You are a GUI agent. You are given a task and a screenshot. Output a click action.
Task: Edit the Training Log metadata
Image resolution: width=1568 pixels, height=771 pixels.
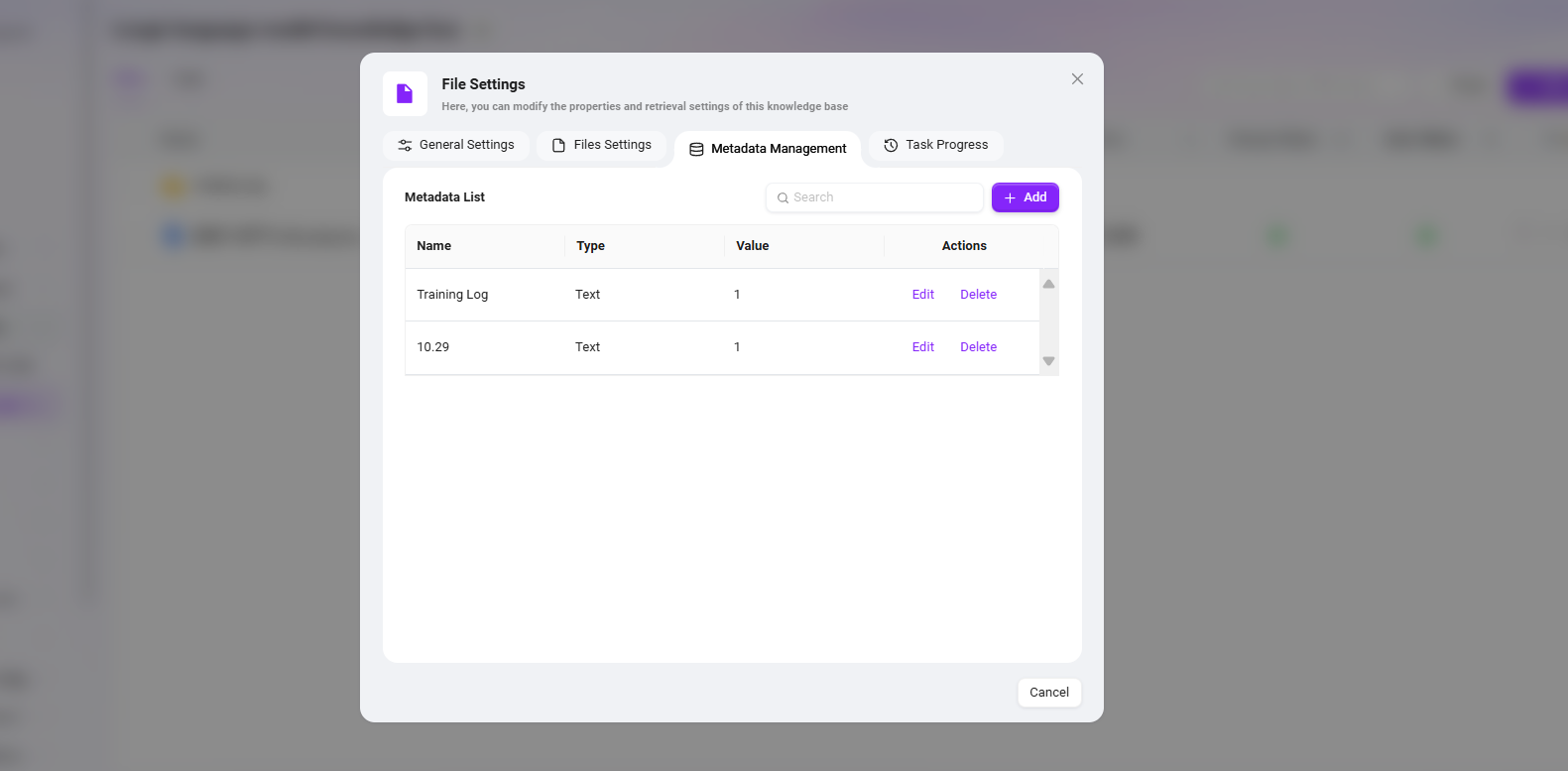pyautogui.click(x=922, y=295)
